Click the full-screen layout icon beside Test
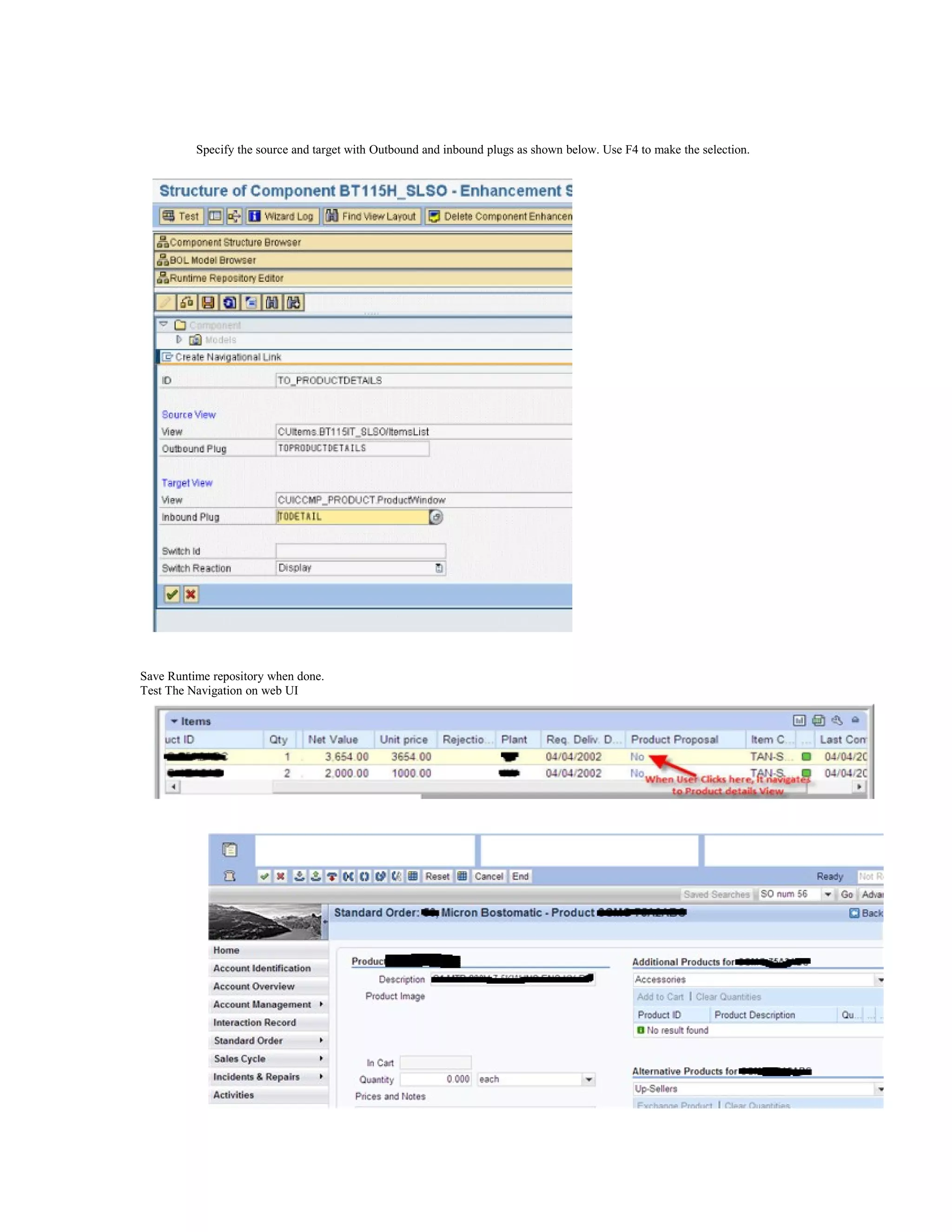 [215, 216]
